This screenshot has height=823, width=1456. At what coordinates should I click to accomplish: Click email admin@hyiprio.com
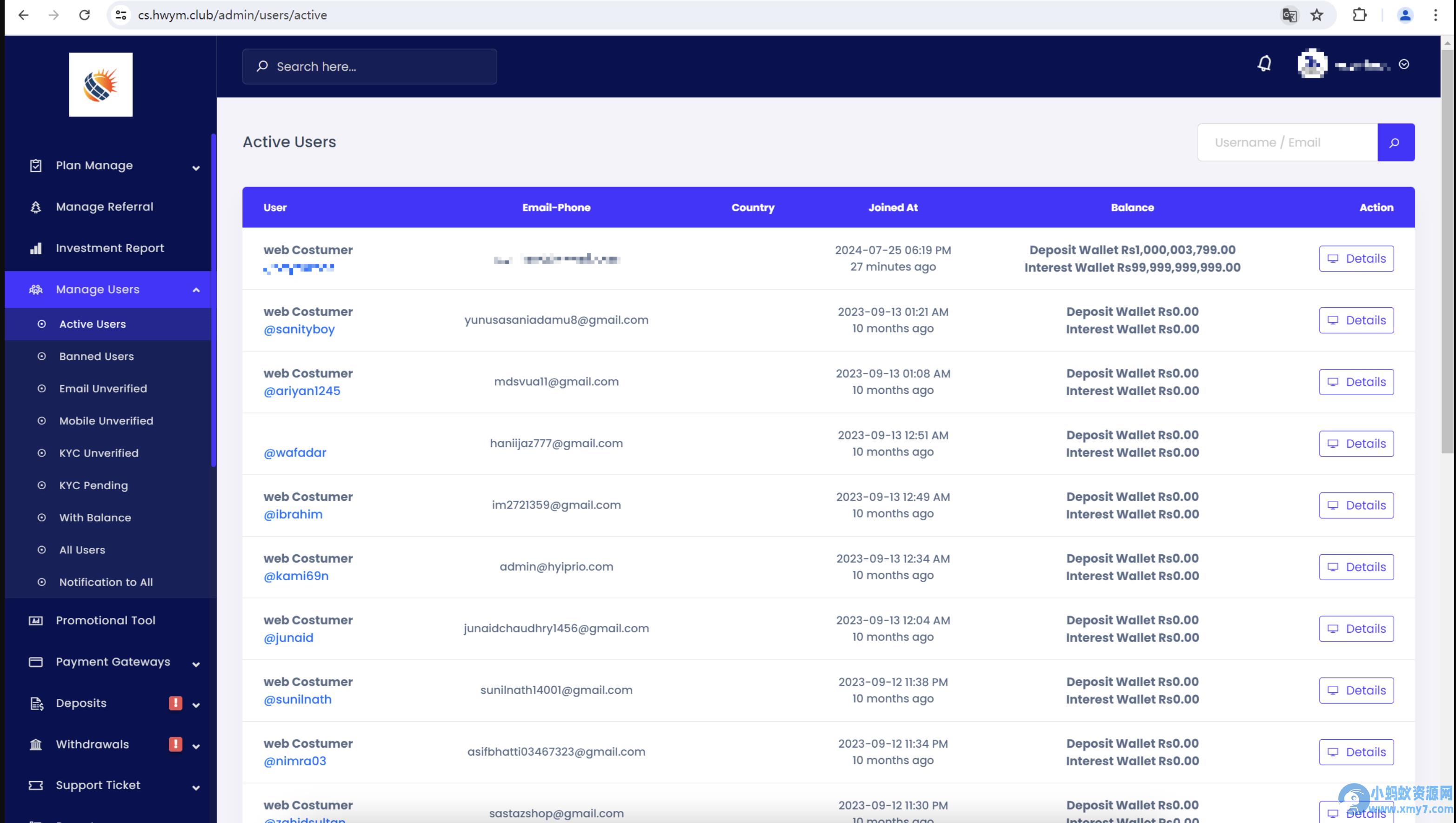pyautogui.click(x=556, y=566)
